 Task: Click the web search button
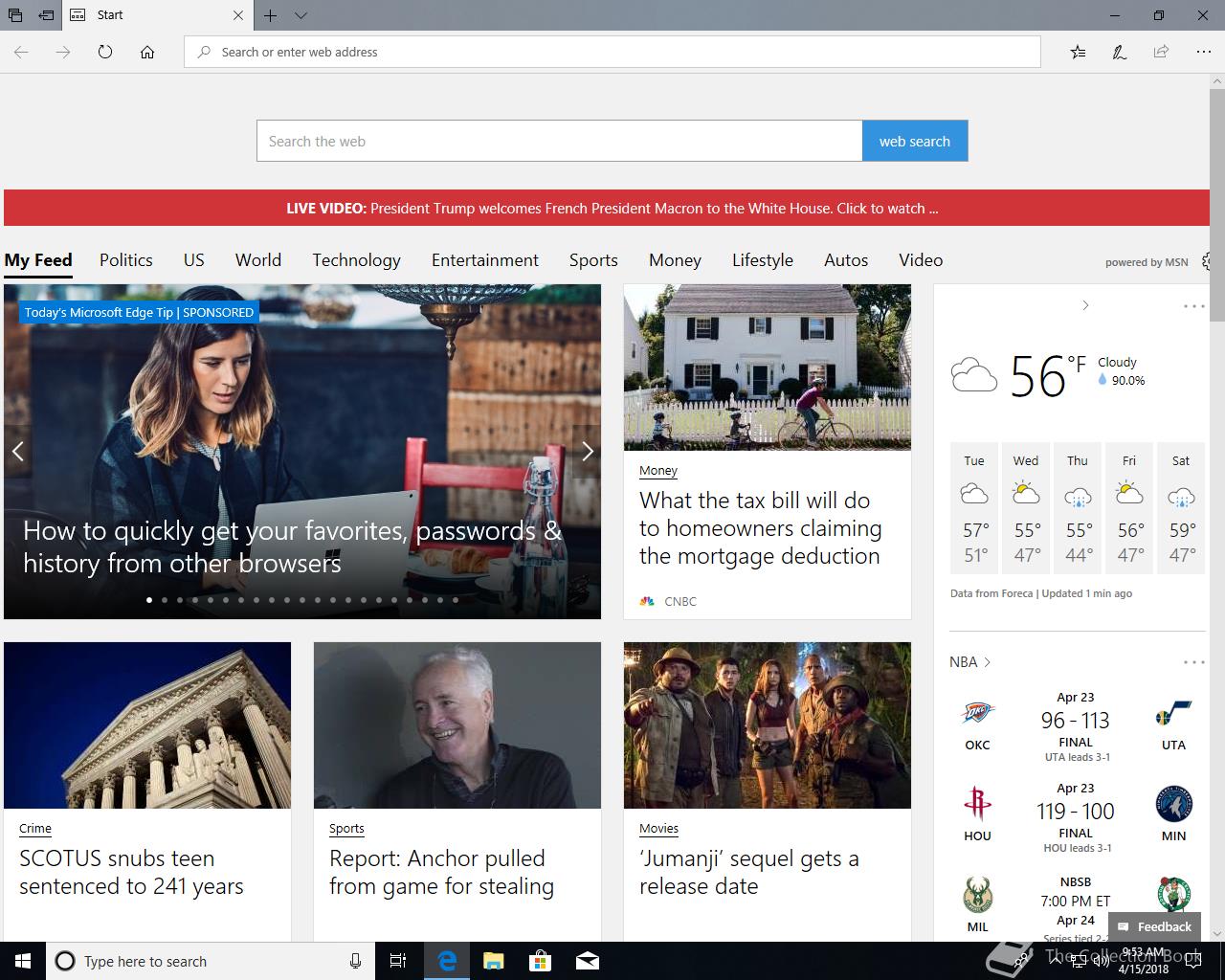(x=915, y=141)
